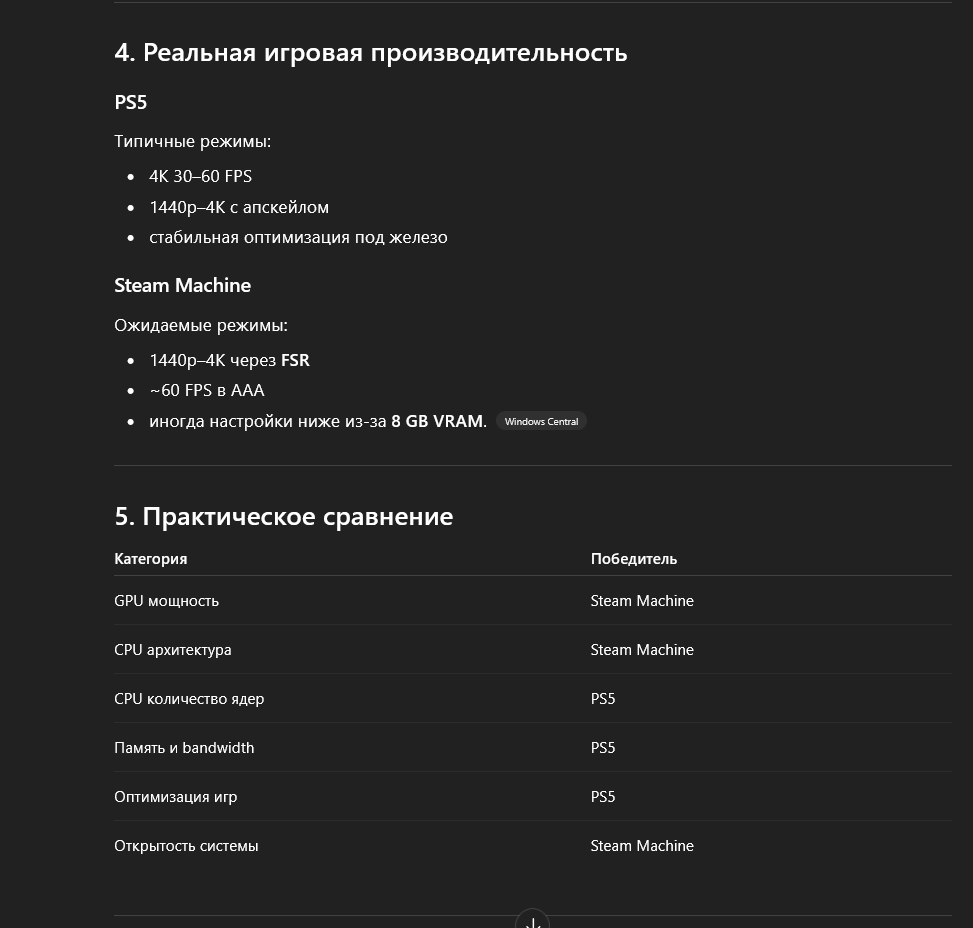The width and height of the screenshot is (973, 928).
Task: Click Steam Machine winner in GPU мощность row
Action: 642,601
